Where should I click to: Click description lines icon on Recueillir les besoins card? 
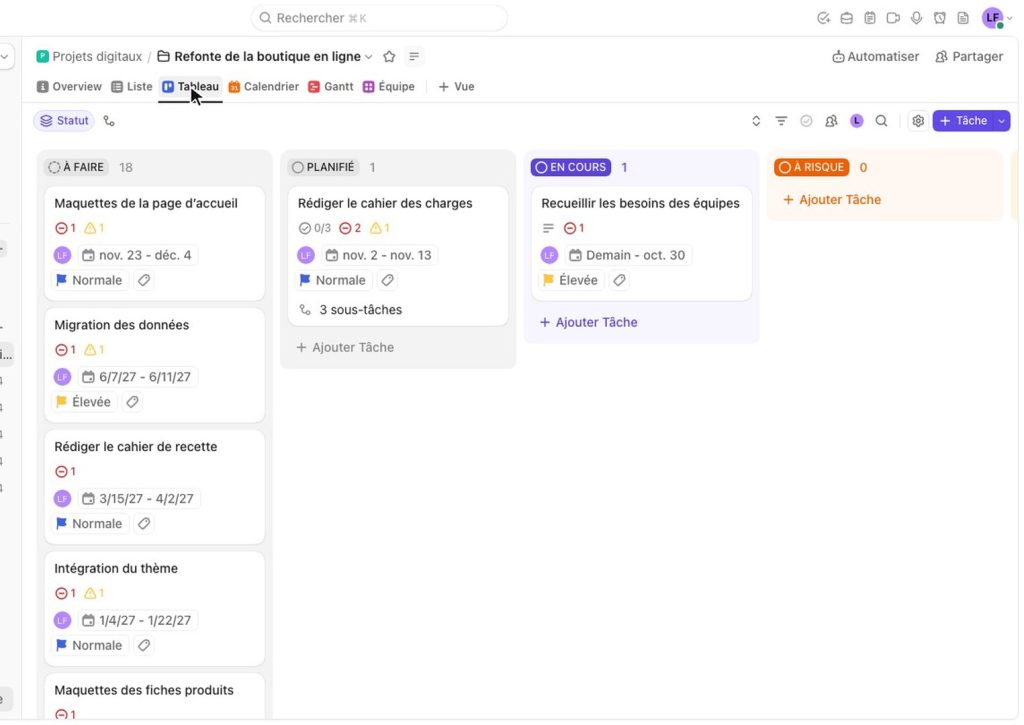click(548, 228)
